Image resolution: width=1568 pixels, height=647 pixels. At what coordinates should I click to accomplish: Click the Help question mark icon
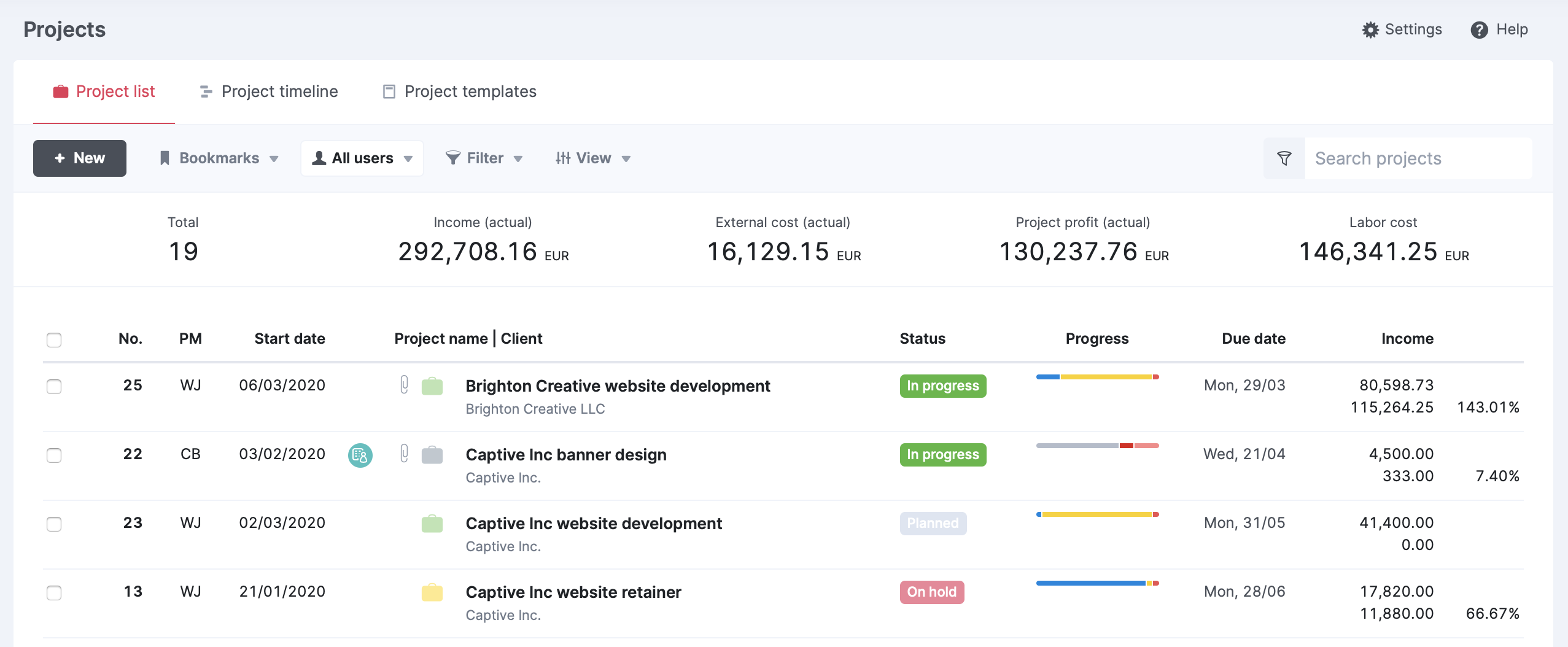pyautogui.click(x=1479, y=29)
